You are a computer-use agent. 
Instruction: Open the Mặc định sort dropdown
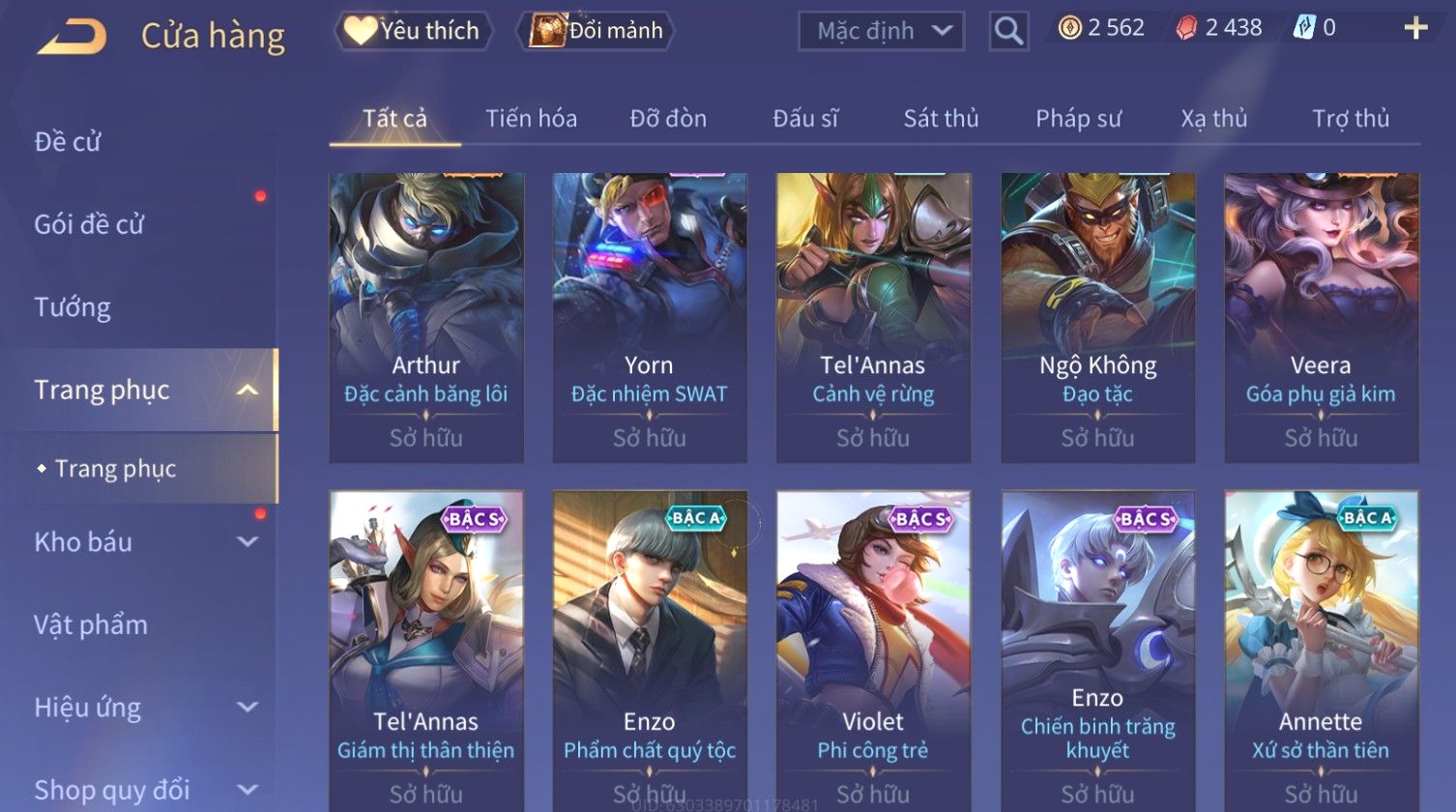click(x=882, y=31)
